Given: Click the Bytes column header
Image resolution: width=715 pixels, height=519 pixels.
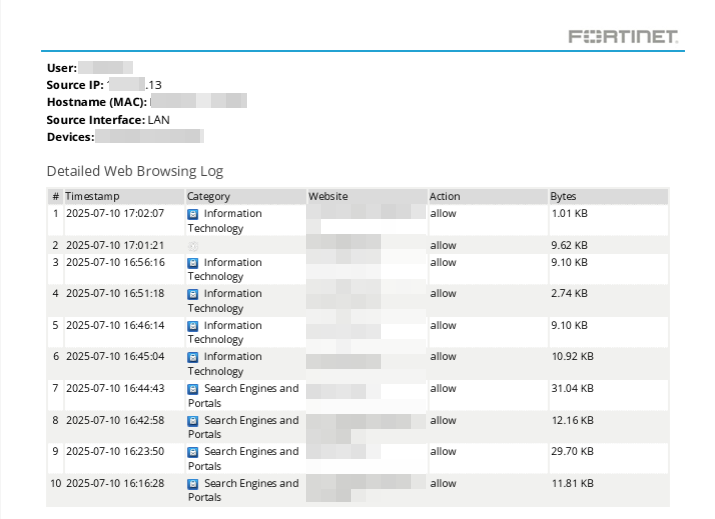Looking at the screenshot, I should click(x=563, y=197).
